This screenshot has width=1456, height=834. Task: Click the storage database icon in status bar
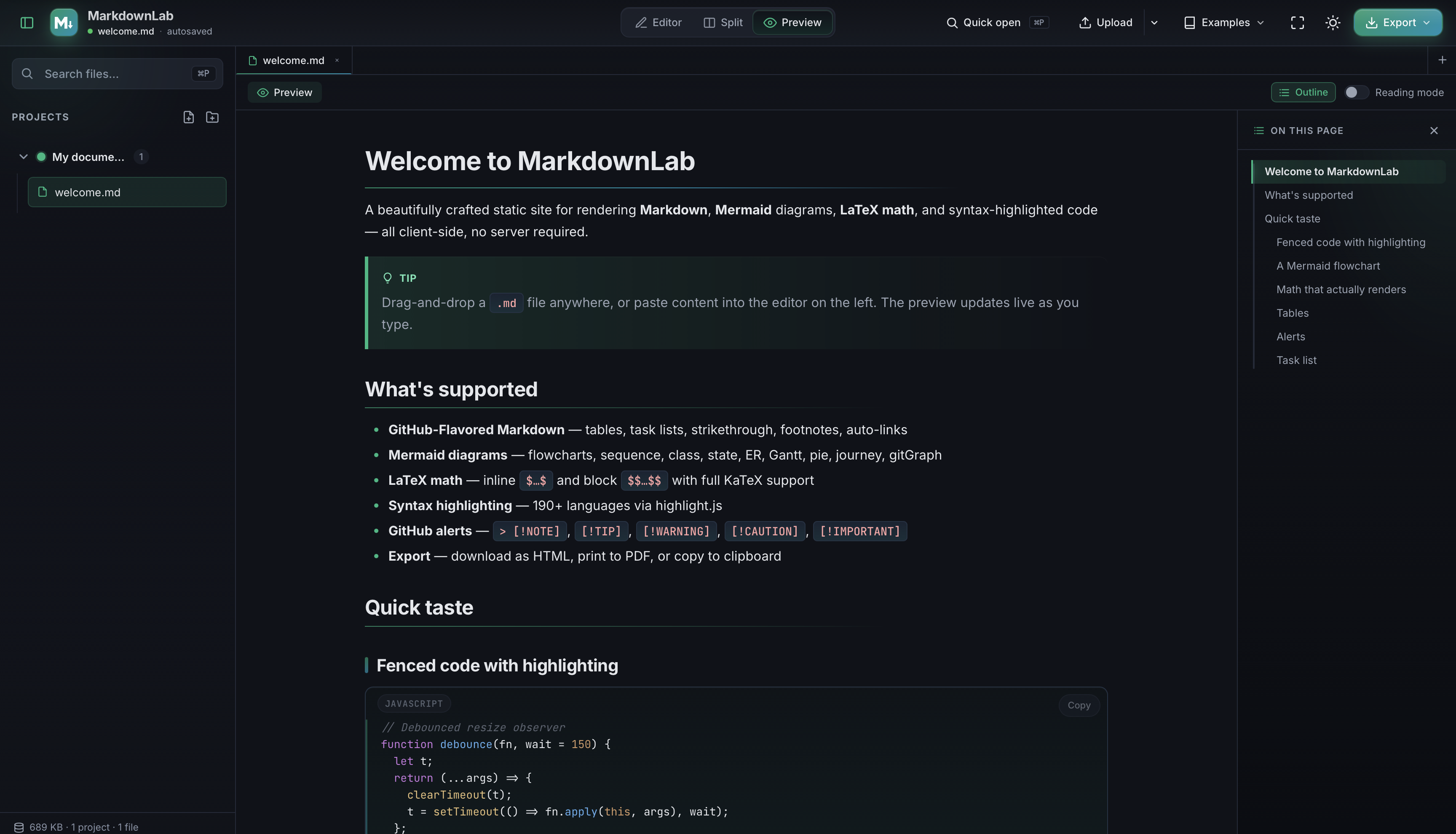19,827
